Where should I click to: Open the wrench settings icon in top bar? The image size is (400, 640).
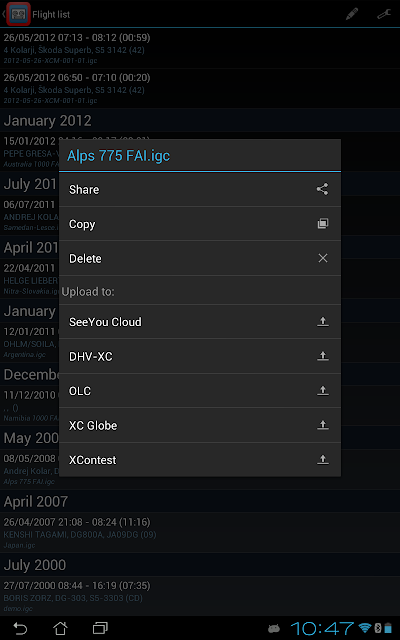click(x=384, y=14)
